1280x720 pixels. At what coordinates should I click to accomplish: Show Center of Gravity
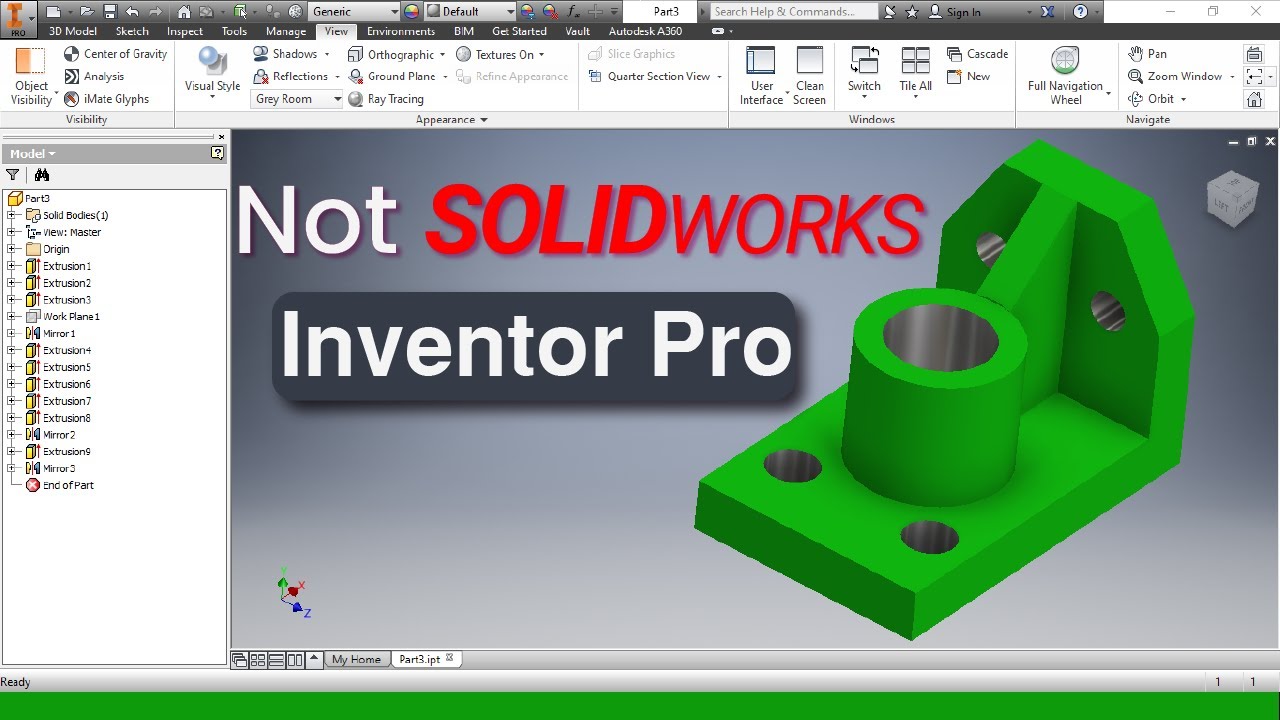pyautogui.click(x=115, y=54)
